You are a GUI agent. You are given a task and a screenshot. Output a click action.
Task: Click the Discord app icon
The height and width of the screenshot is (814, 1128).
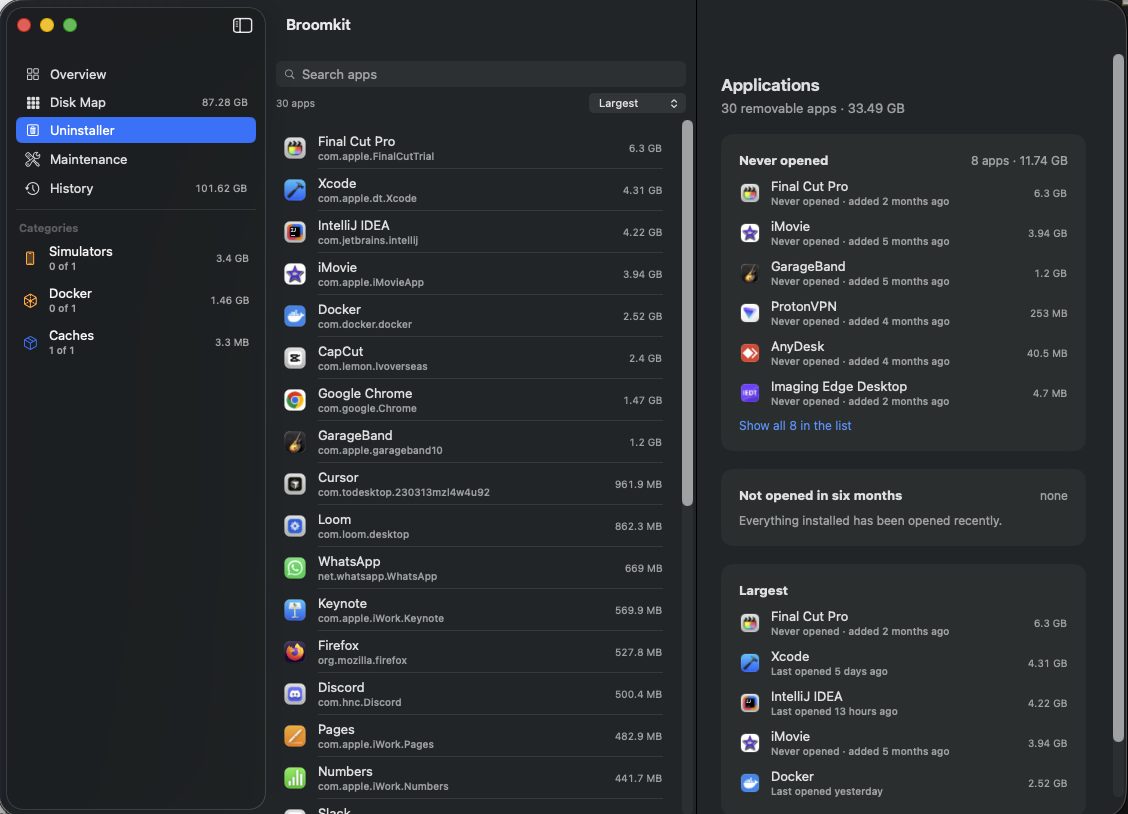coord(295,694)
